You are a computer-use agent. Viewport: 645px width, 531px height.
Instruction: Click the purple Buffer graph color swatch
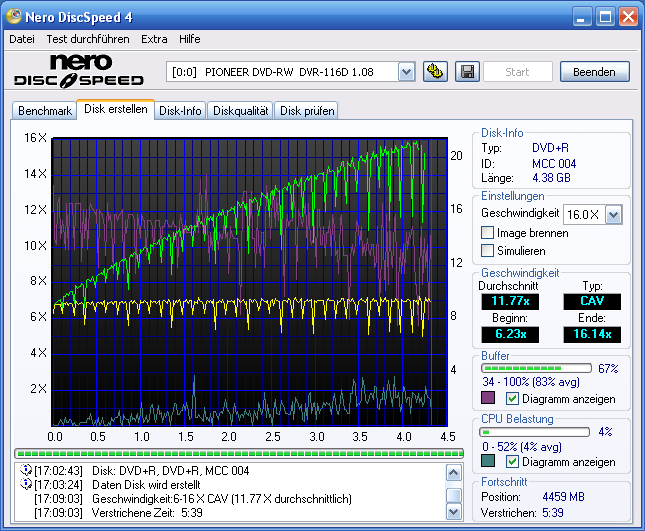pos(488,399)
